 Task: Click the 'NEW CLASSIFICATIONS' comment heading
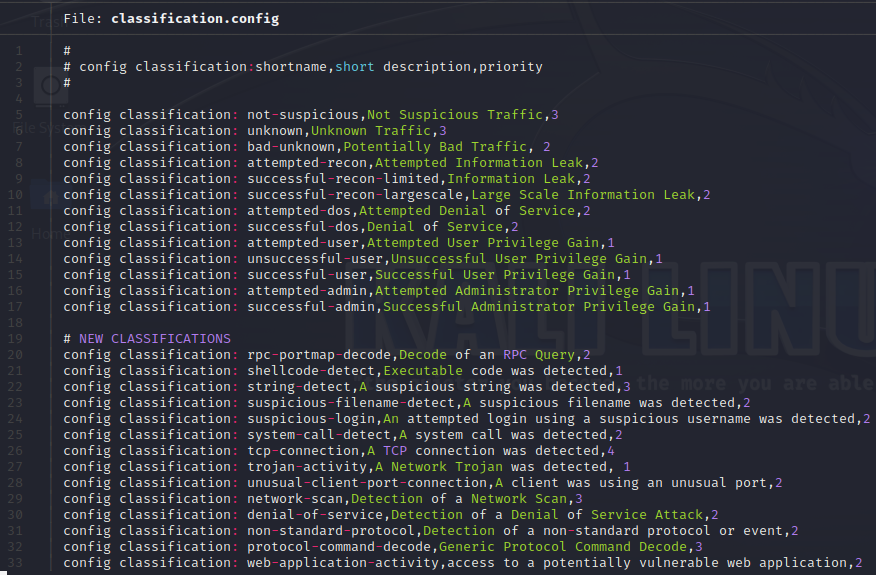pyautogui.click(x=155, y=339)
